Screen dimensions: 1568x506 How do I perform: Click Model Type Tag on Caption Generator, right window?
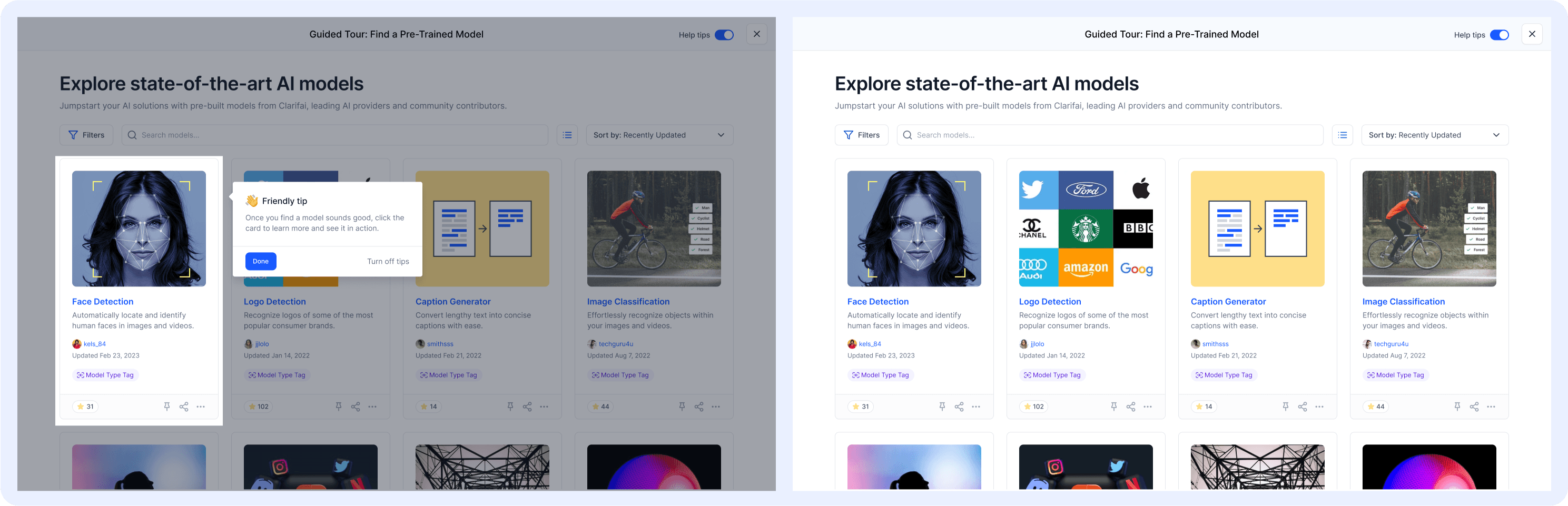[x=1224, y=375]
